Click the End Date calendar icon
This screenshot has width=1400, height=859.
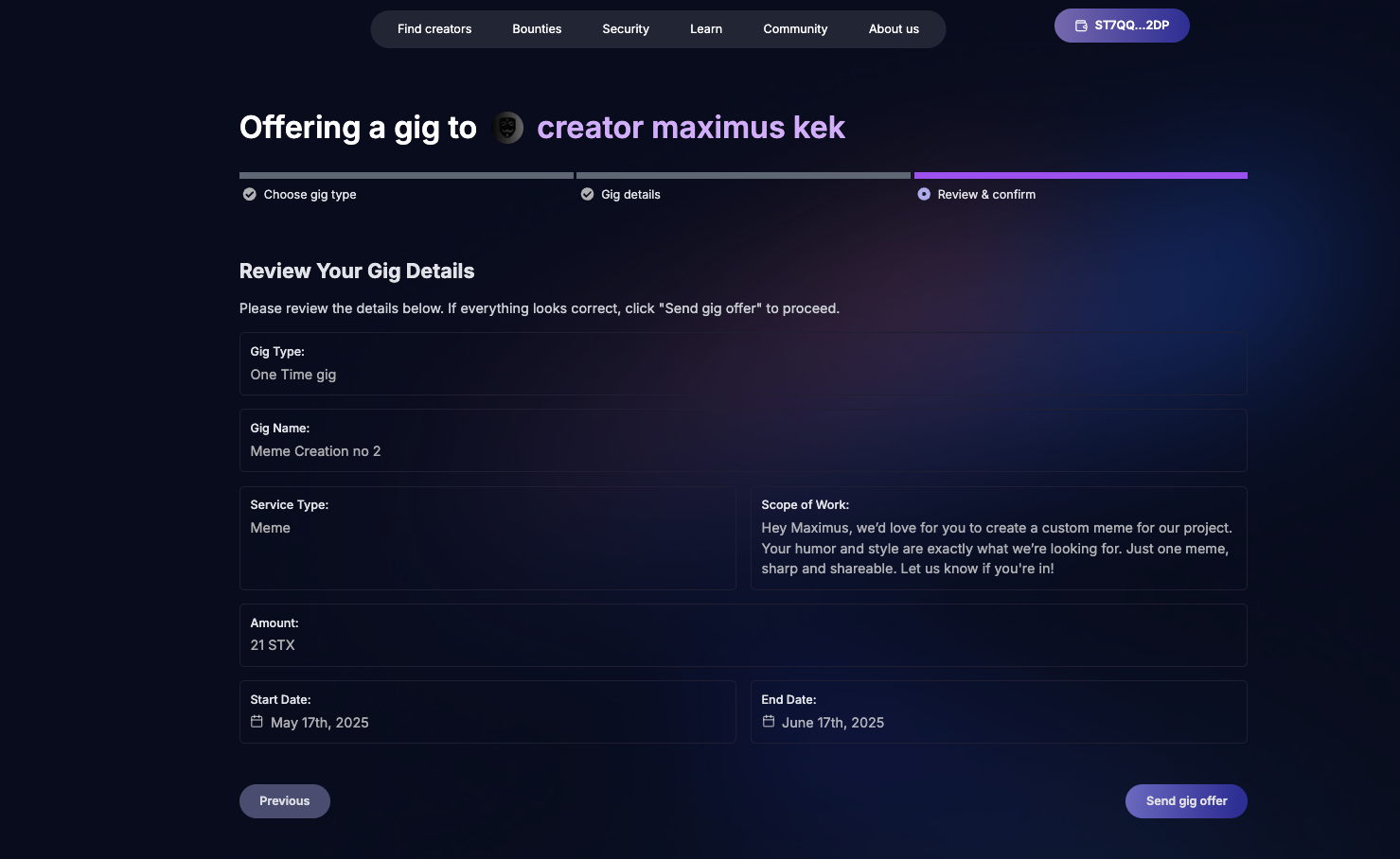point(769,722)
